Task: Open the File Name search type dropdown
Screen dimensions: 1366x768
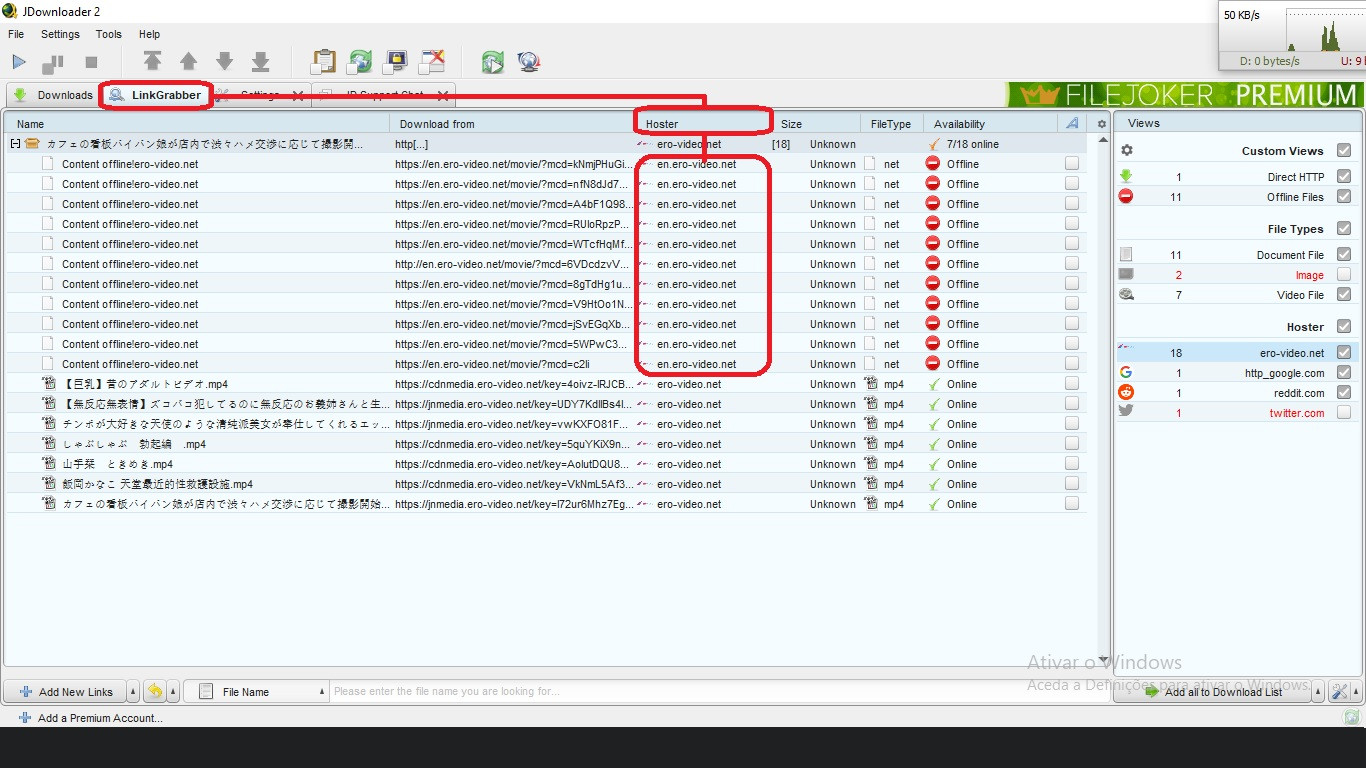Action: [258, 691]
